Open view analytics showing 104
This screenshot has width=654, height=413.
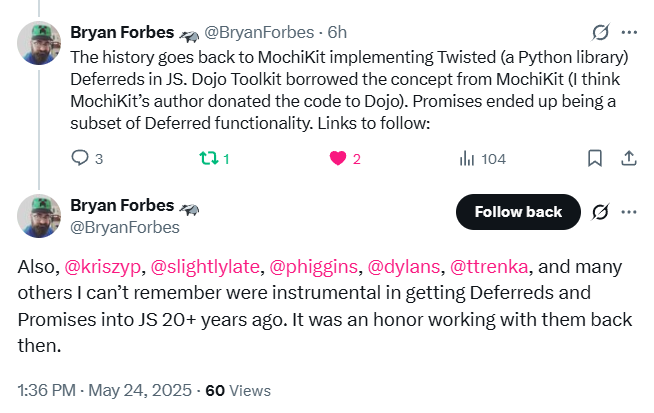coord(482,159)
